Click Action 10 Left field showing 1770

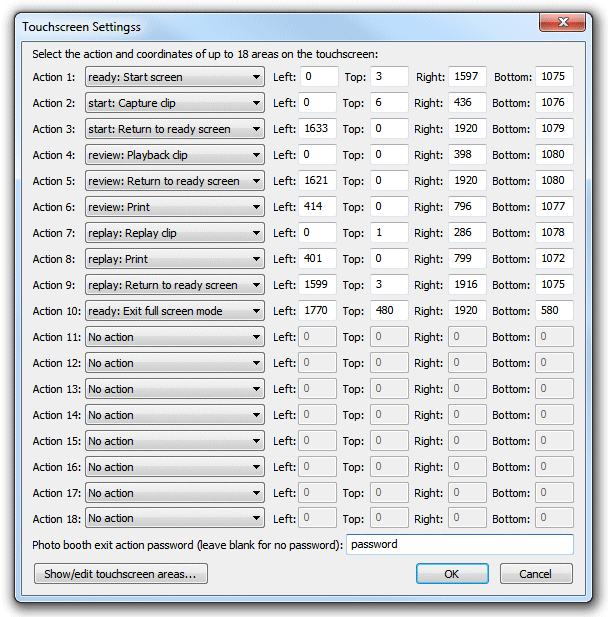pyautogui.click(x=317, y=310)
